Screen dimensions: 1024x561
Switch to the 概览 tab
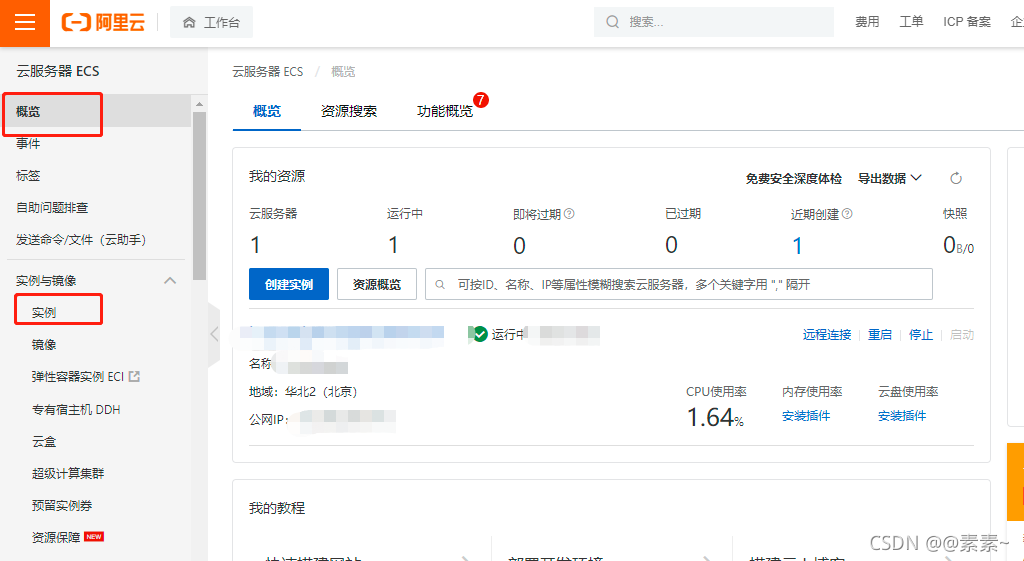click(266, 111)
